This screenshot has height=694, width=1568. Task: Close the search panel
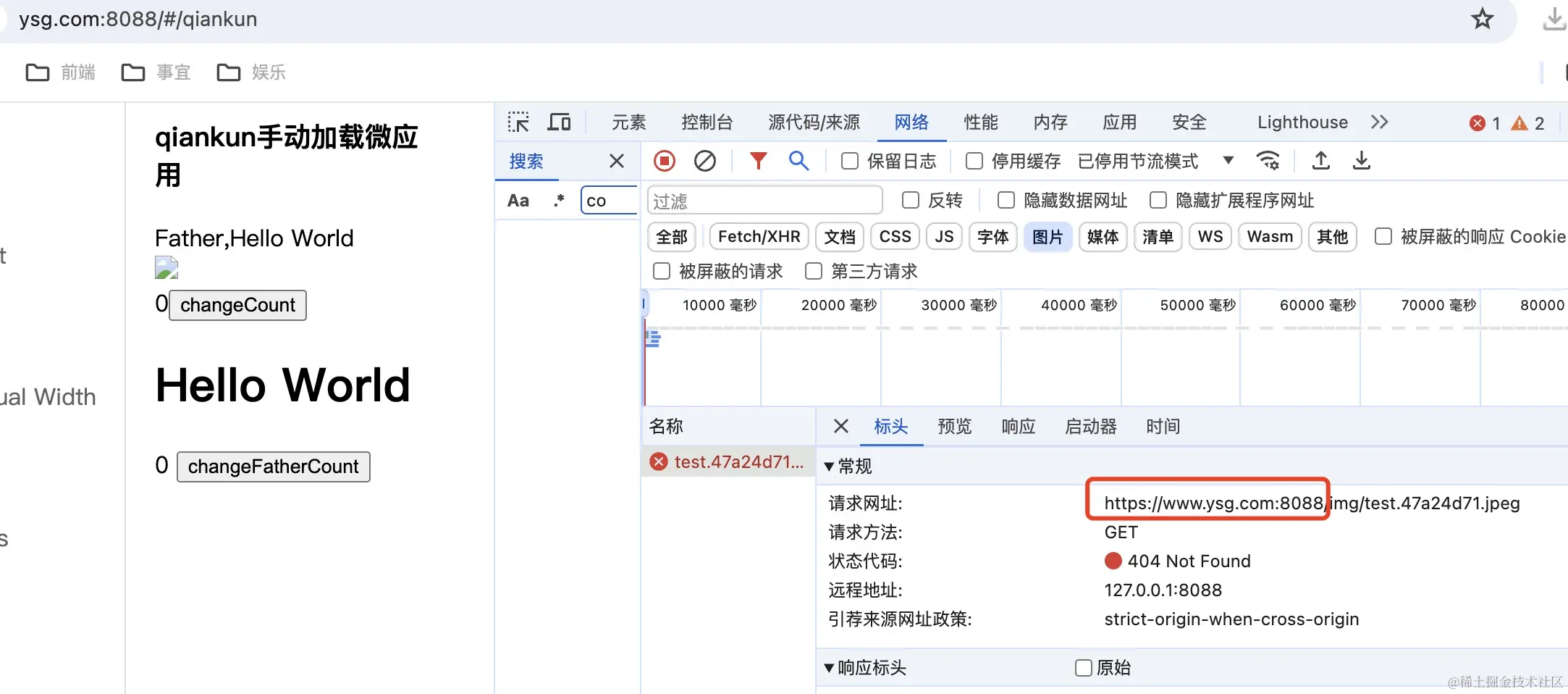point(617,161)
